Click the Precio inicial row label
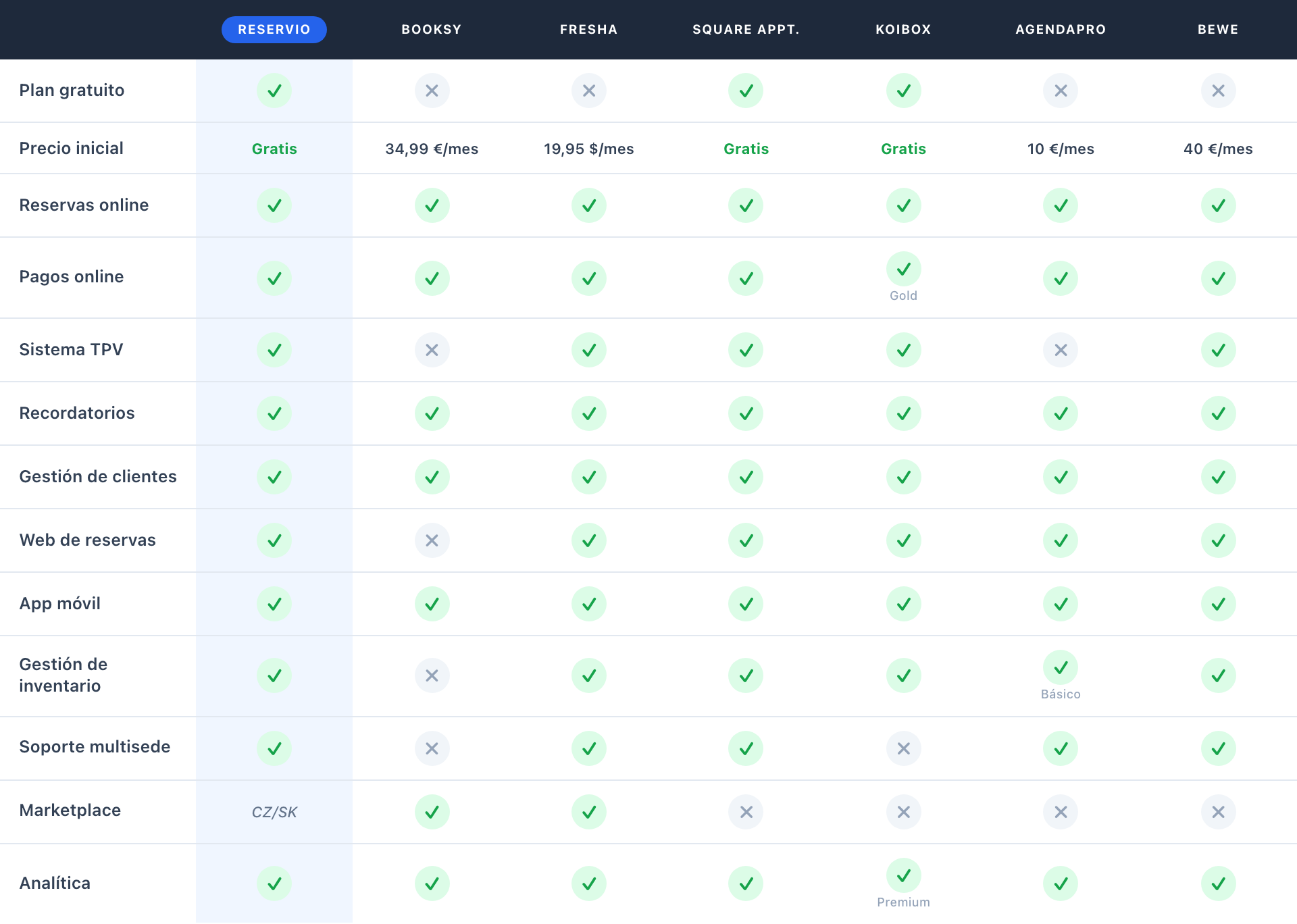 coord(71,149)
